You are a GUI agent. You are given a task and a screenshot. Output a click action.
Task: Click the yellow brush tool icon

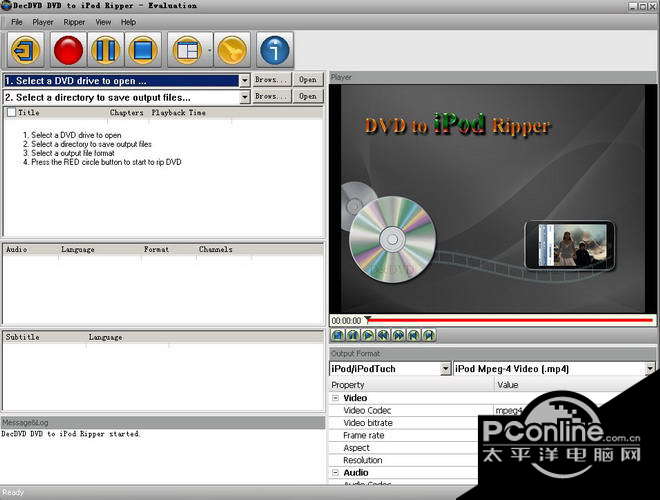[x=232, y=50]
